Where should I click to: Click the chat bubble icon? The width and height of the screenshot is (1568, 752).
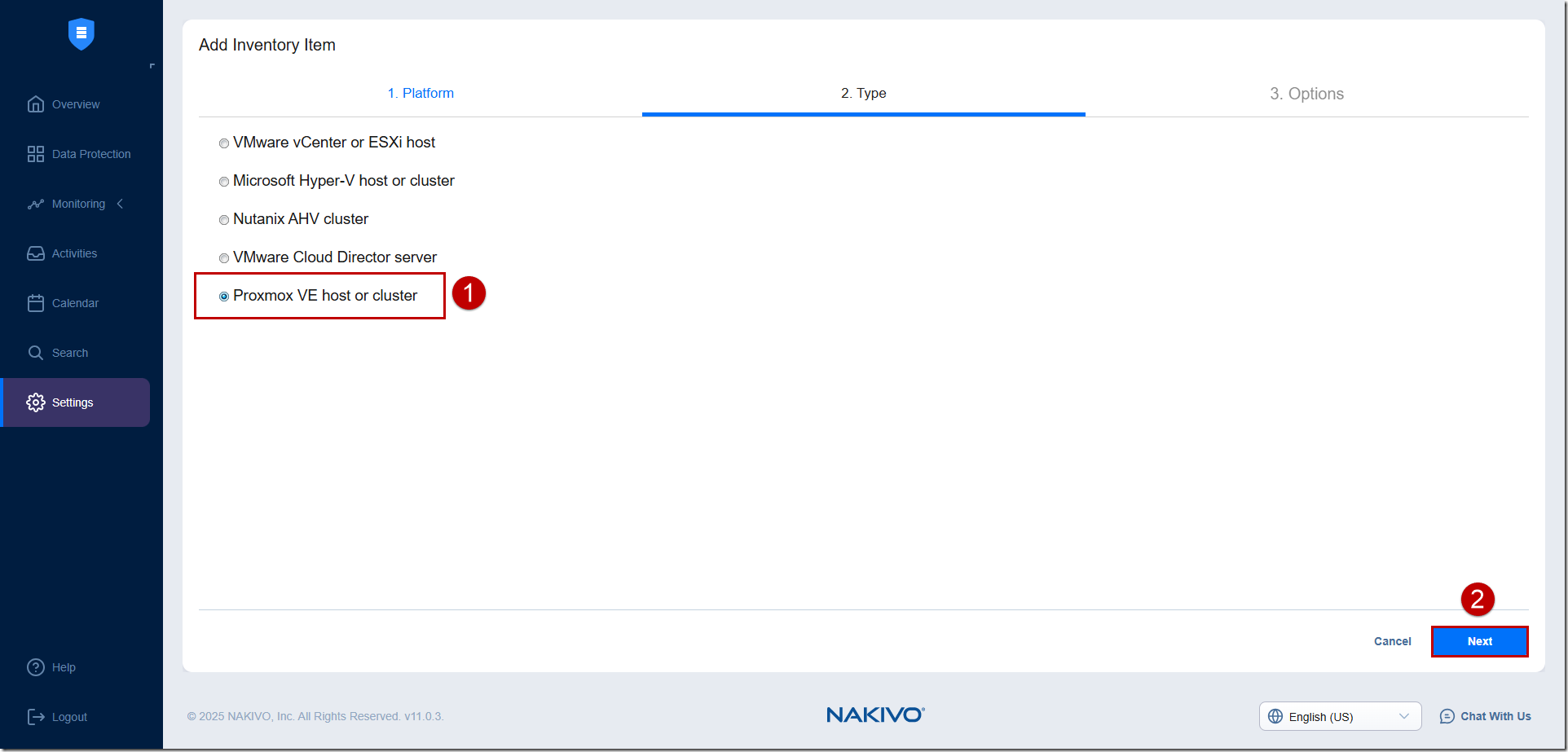point(1447,716)
